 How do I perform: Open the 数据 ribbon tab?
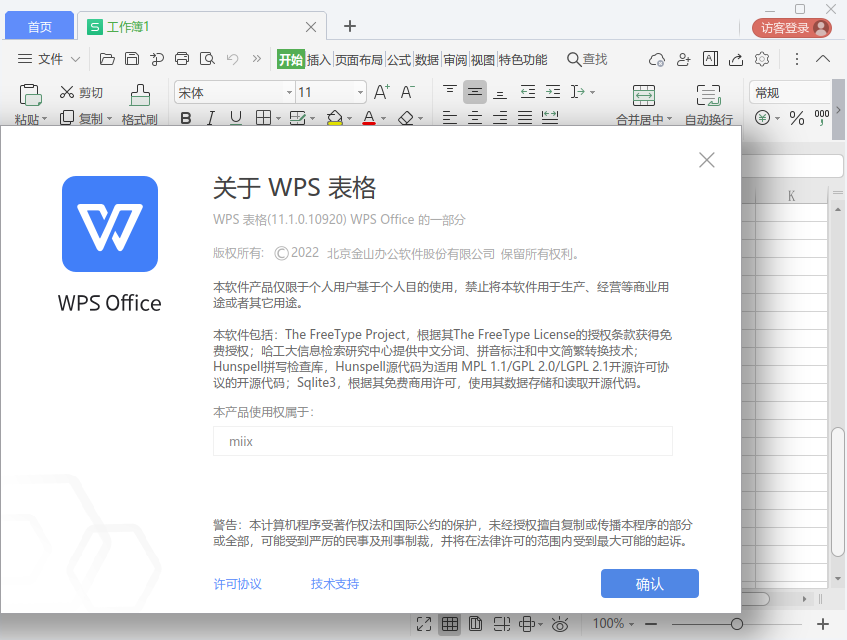coord(426,59)
